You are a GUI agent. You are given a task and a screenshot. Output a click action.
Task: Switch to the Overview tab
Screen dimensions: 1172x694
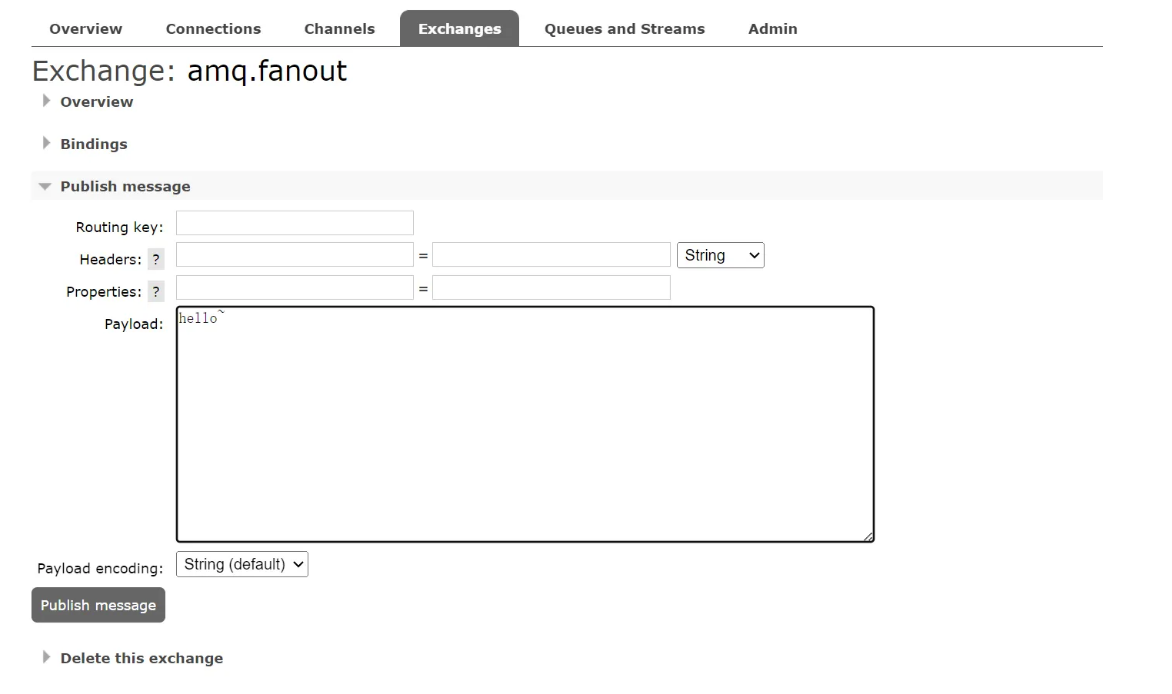(86, 29)
